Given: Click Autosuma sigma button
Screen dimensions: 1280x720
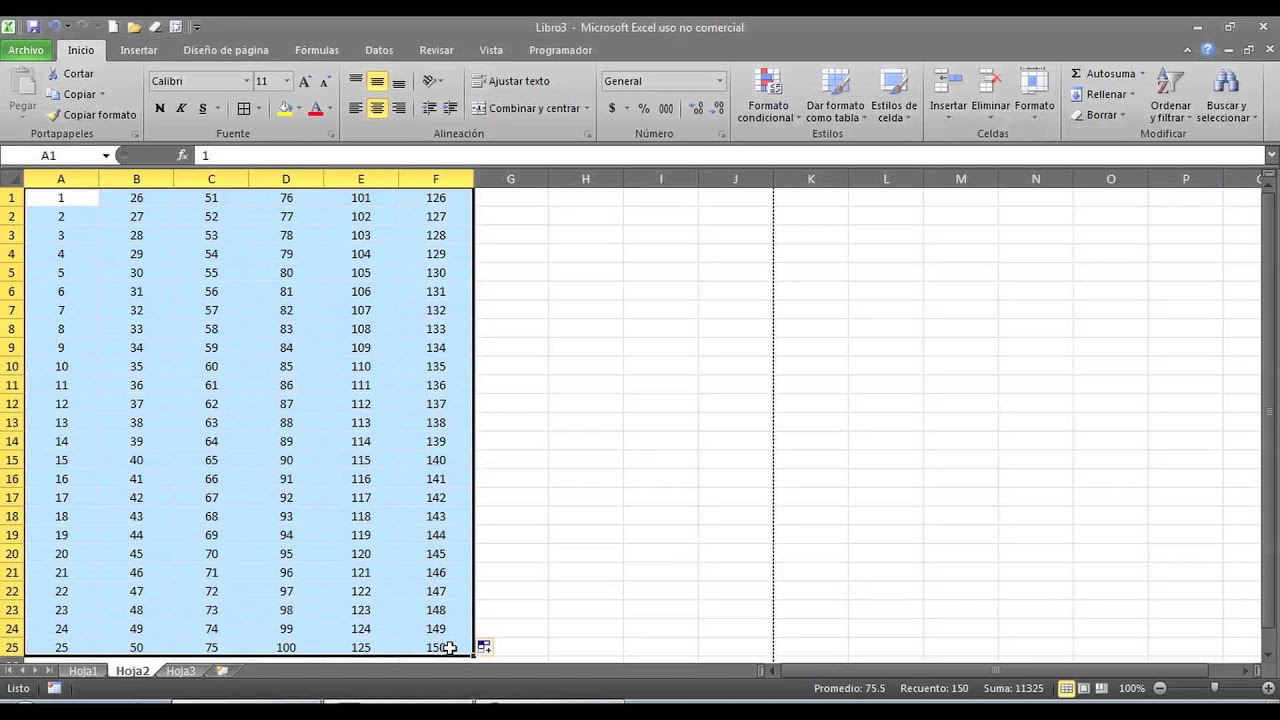Looking at the screenshot, I should tap(1102, 74).
